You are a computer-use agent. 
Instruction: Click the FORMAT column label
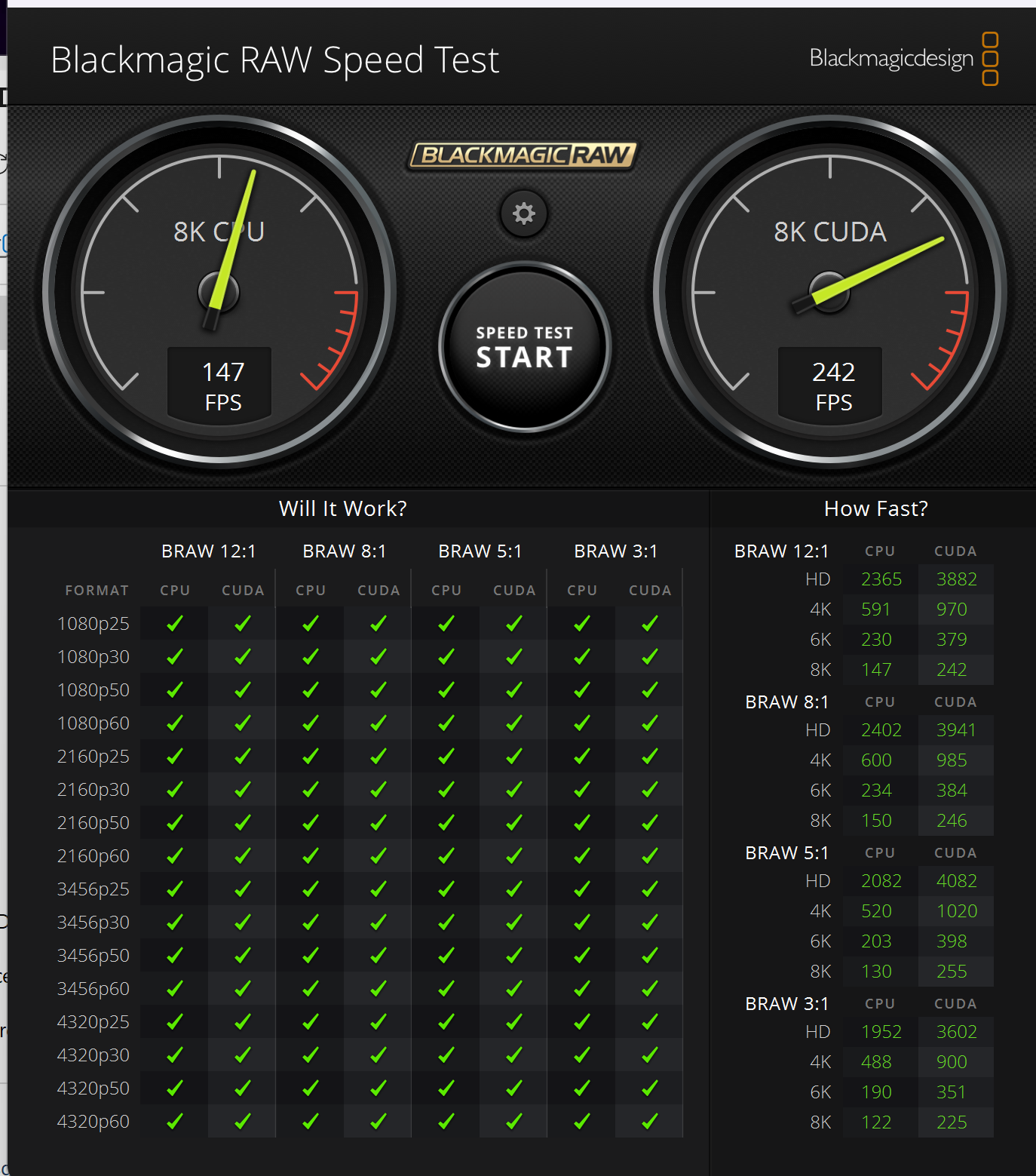[97, 591]
